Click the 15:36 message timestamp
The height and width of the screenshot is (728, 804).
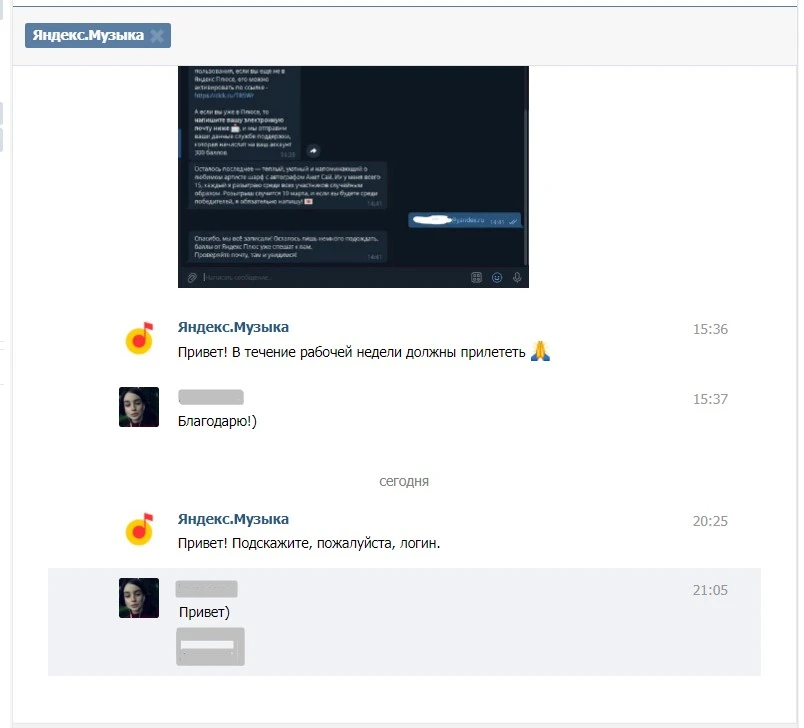coord(710,329)
